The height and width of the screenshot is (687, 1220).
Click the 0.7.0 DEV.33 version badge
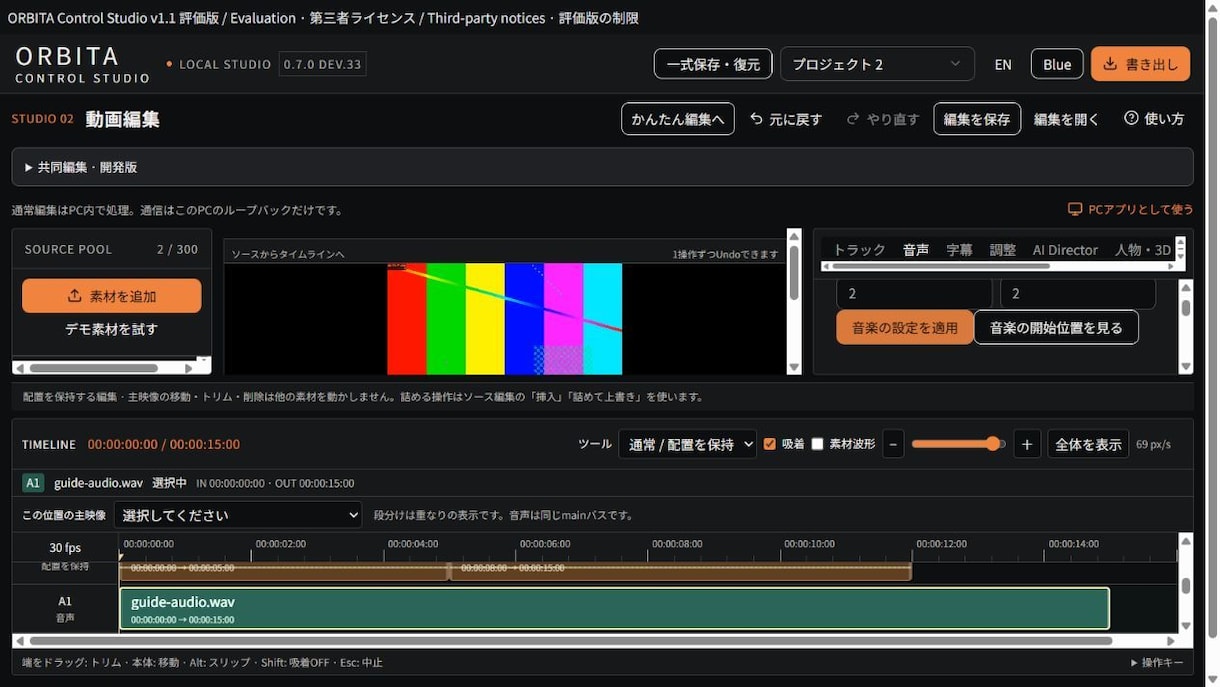click(322, 64)
